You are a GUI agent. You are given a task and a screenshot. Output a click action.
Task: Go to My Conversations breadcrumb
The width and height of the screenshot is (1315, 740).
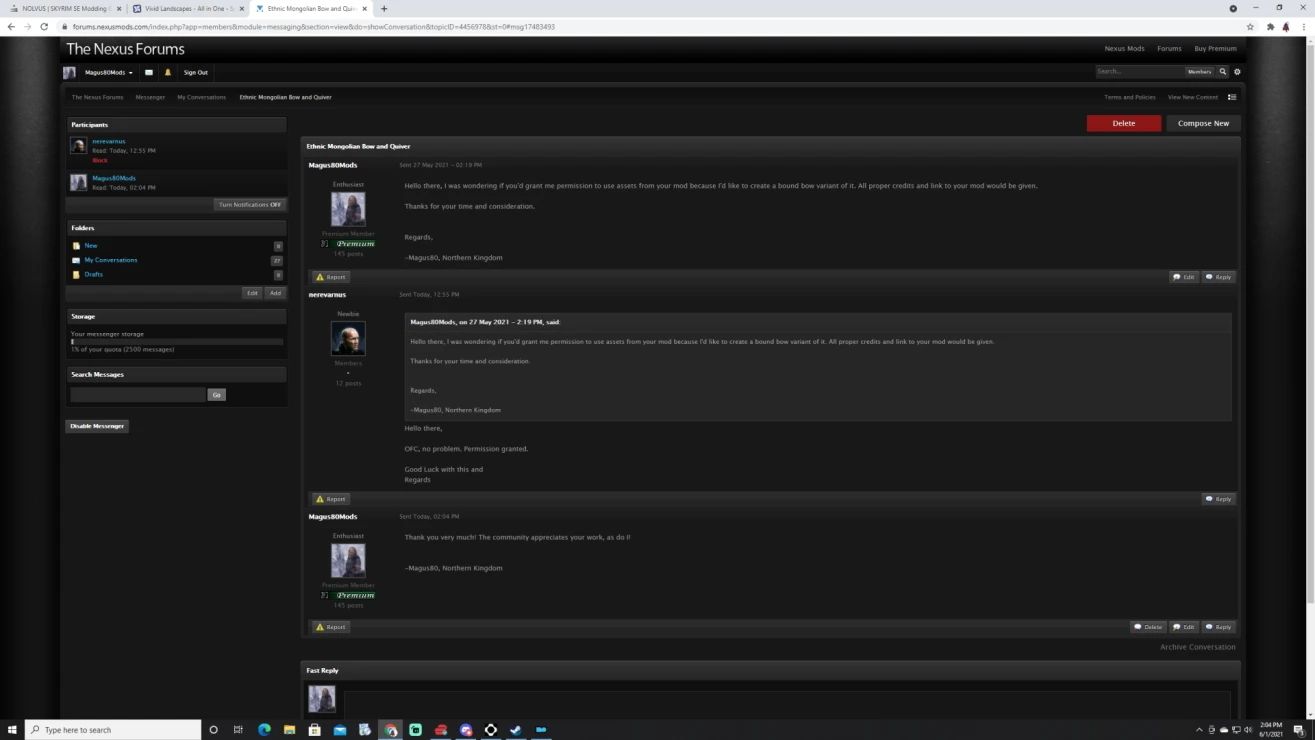pos(201,97)
